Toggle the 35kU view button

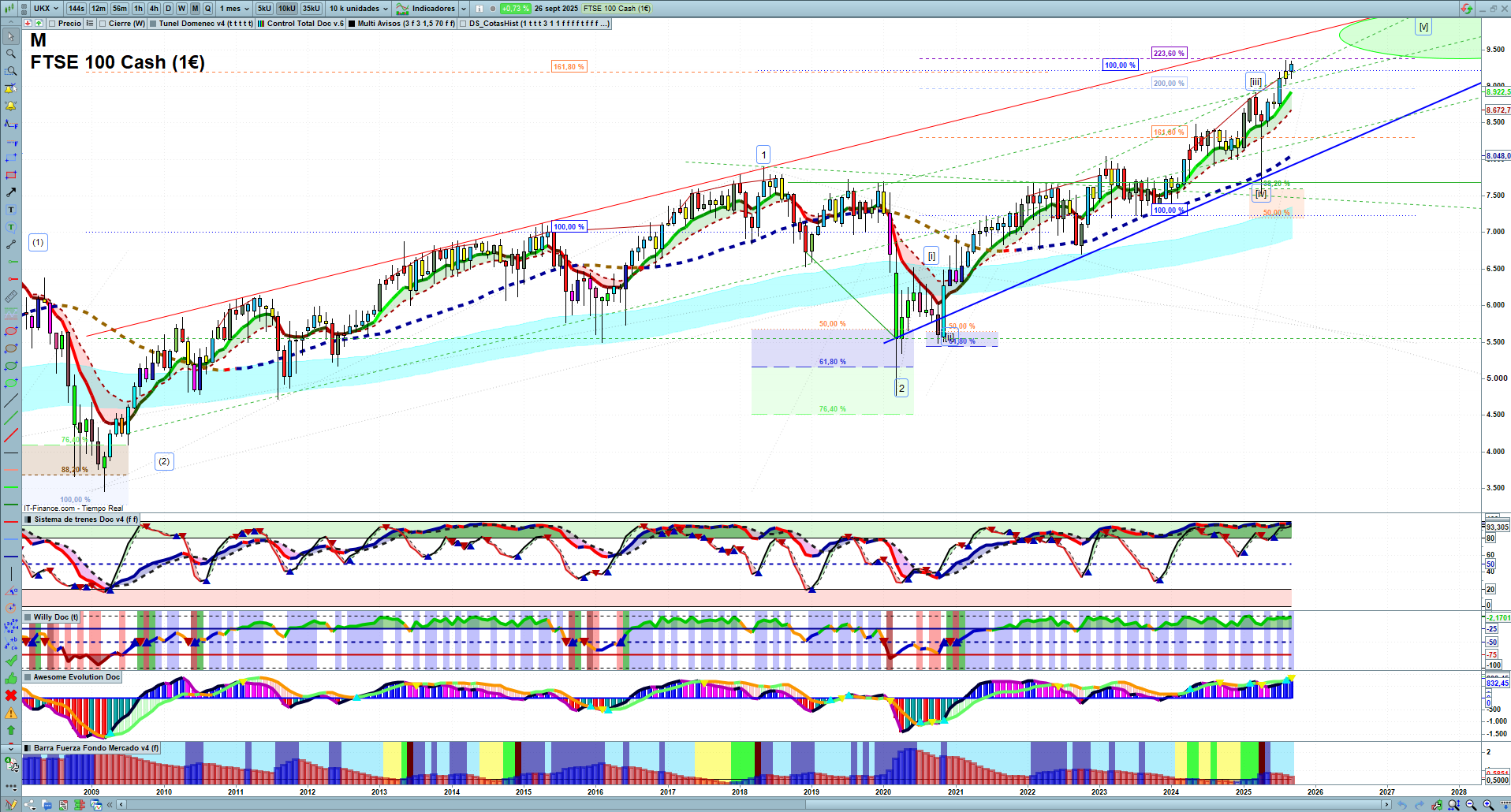click(312, 9)
